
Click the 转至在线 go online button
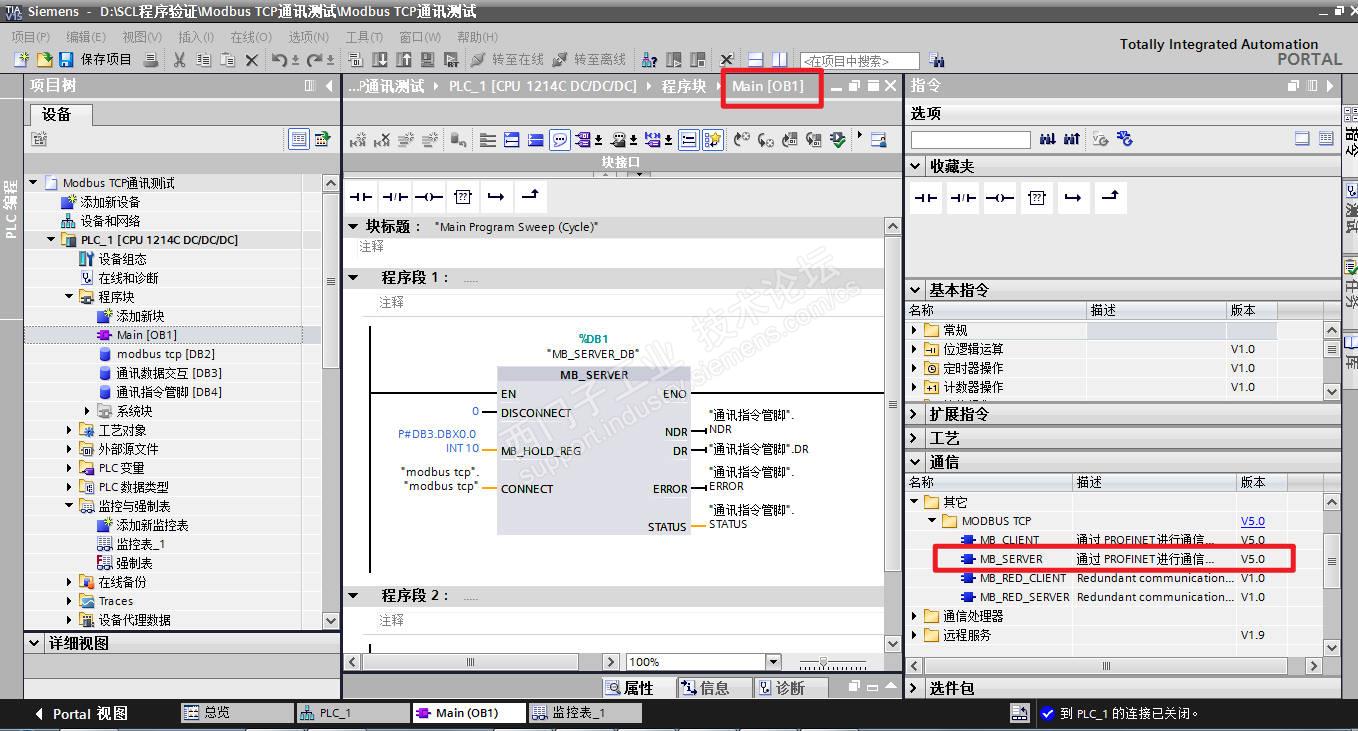tap(507, 60)
